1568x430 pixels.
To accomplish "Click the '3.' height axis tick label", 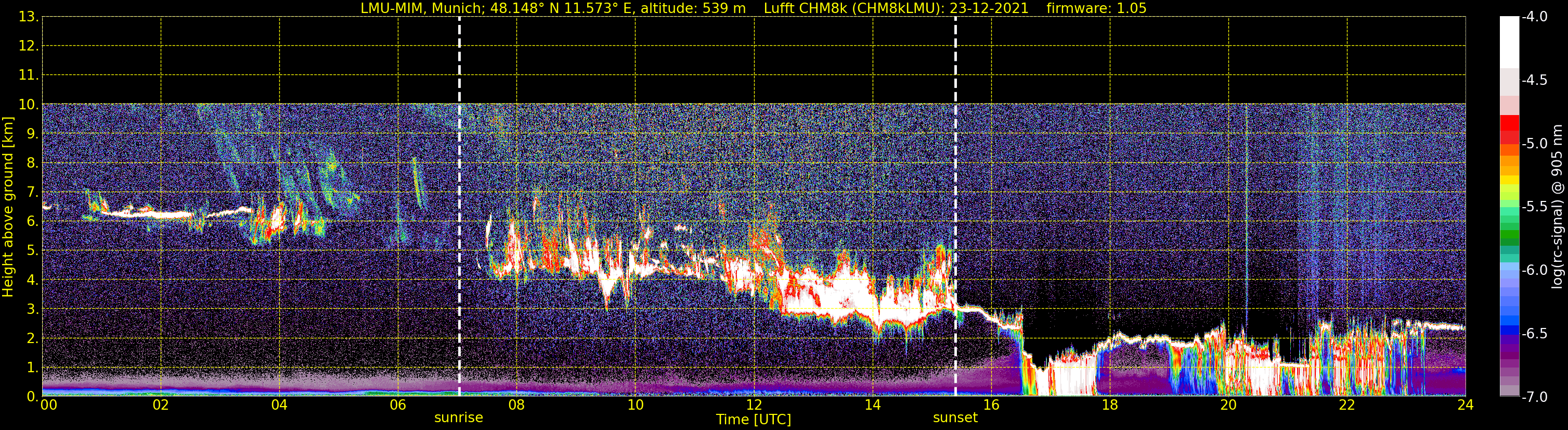I will [x=32, y=309].
